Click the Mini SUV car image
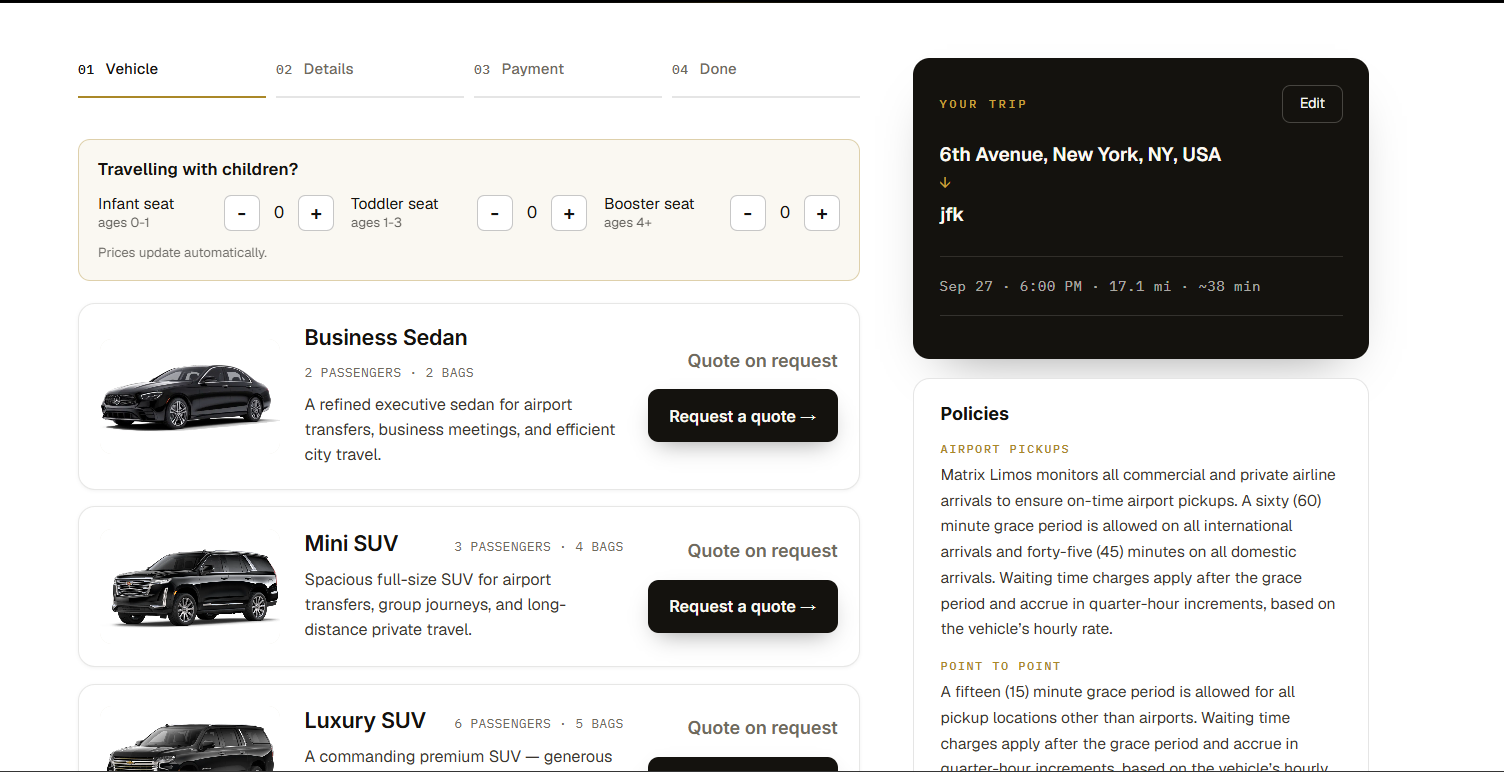 click(x=194, y=587)
